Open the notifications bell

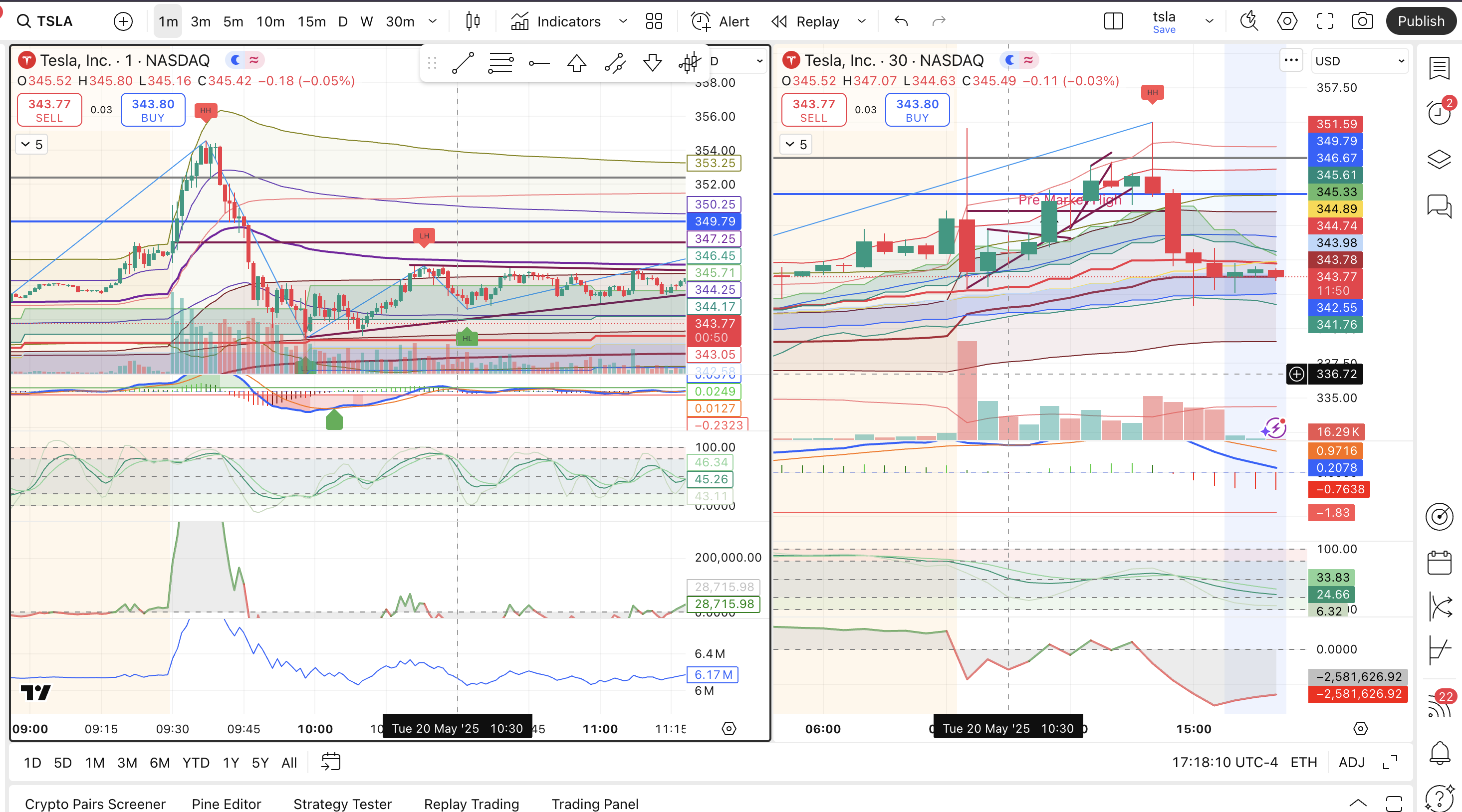point(1440,754)
